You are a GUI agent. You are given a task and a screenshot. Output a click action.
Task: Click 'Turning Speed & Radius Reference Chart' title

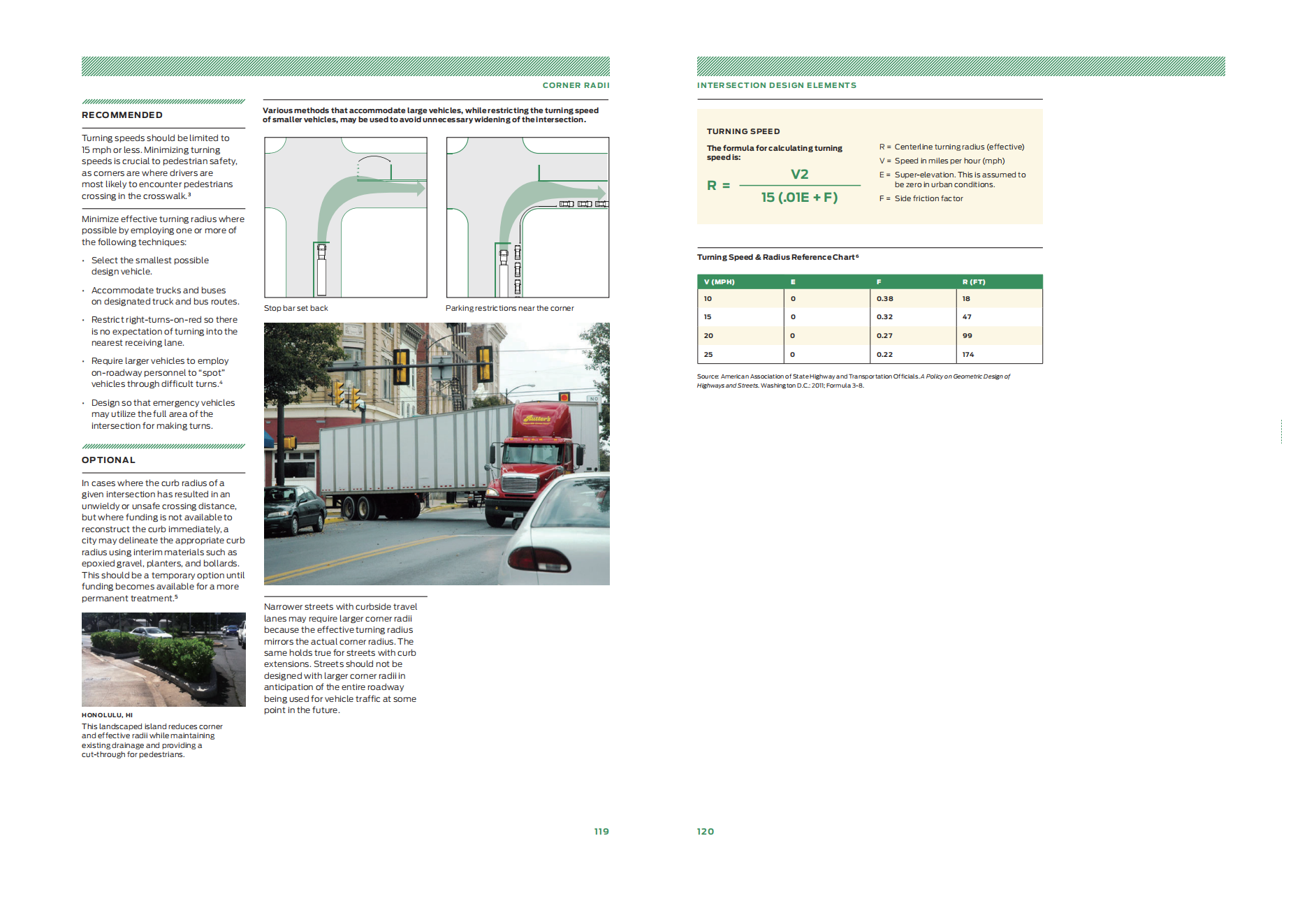[777, 257]
